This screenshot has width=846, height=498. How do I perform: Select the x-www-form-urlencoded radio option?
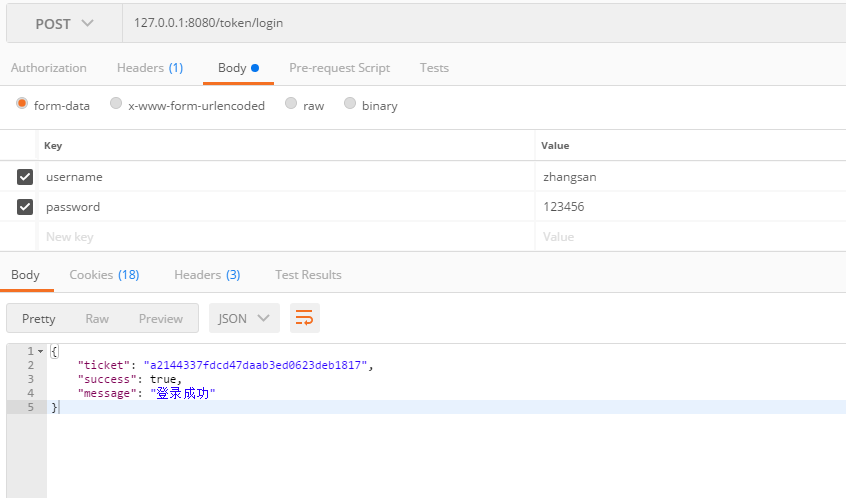point(116,103)
